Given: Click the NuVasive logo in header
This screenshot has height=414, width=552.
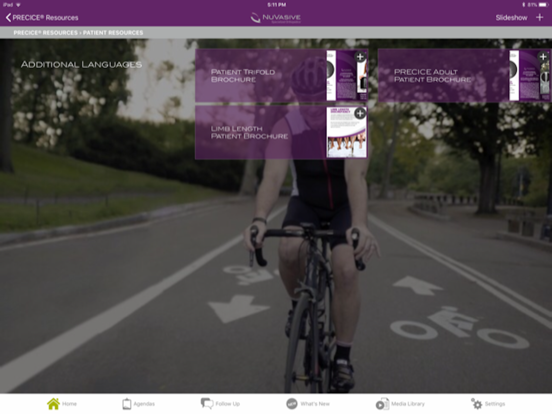Looking at the screenshot, I should coord(276,18).
